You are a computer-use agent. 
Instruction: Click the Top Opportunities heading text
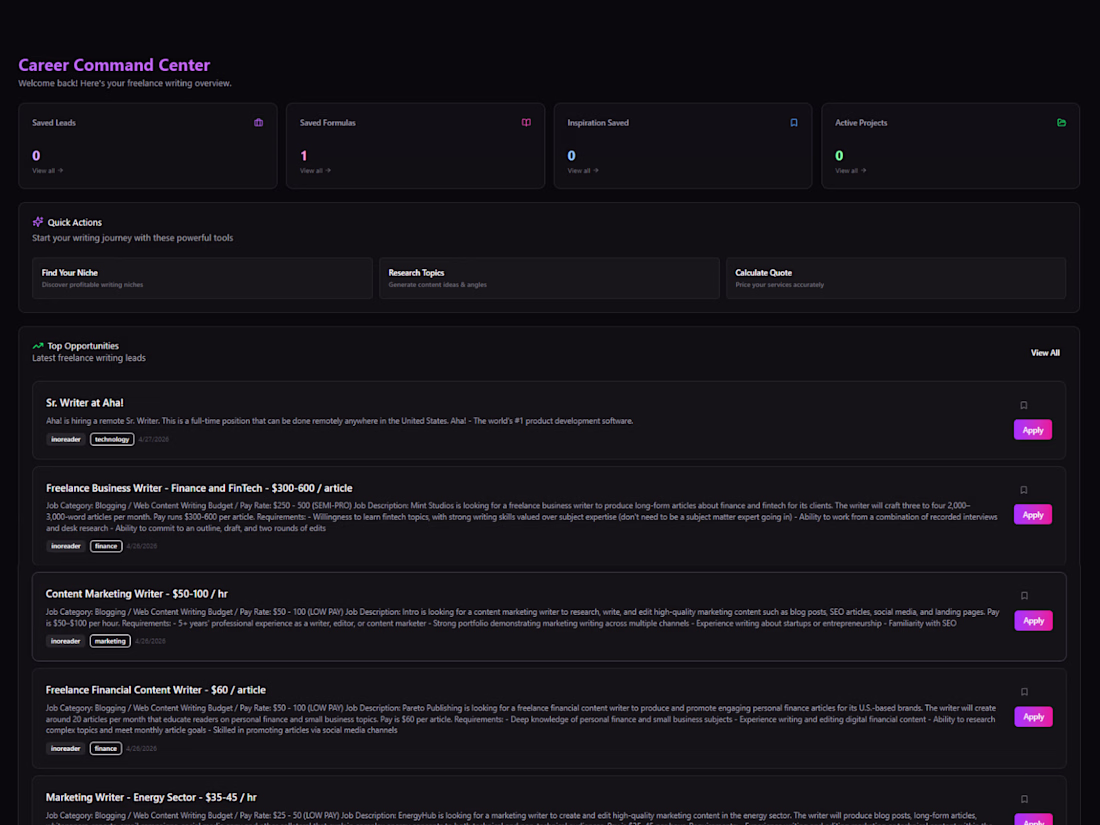click(x=83, y=346)
